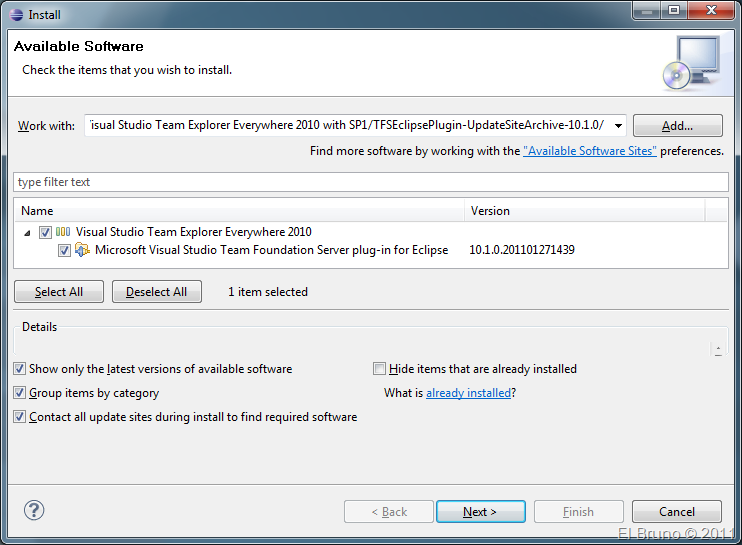Click the category icon beside Visual Studio Team Explorer

63,232
